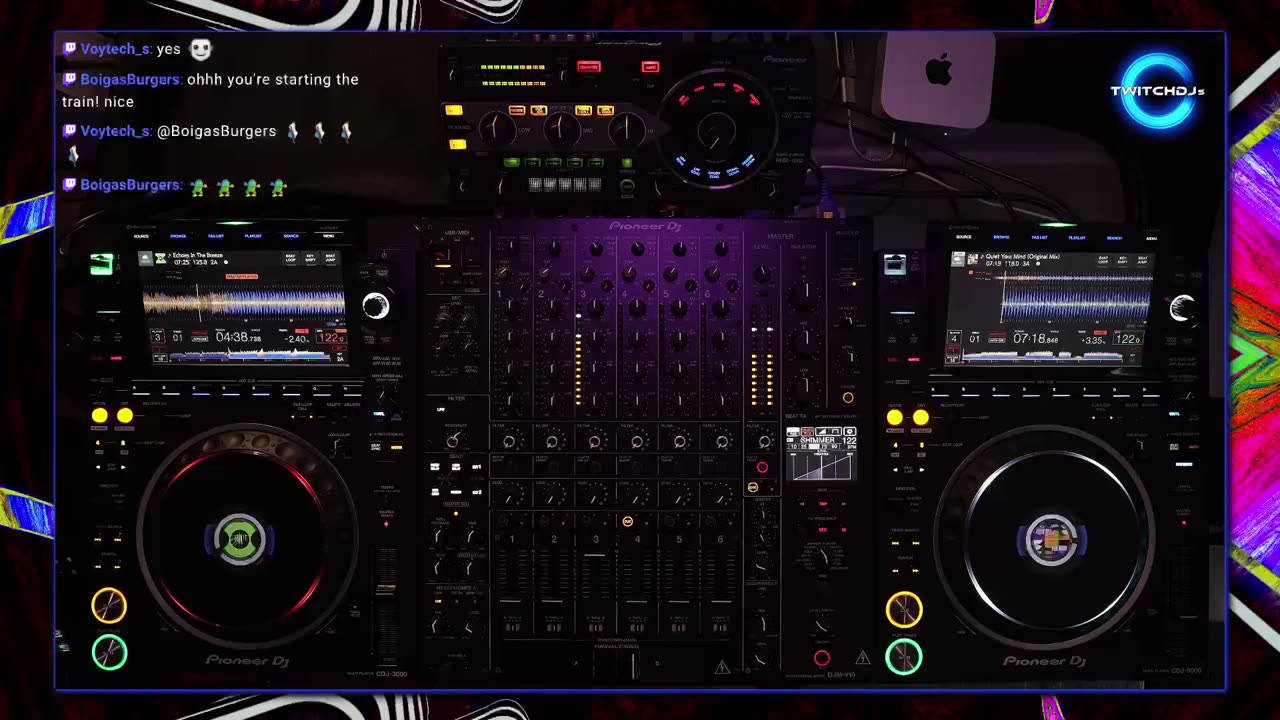Tap BEAT JUMP on Quiet Your Mind screen
1280x720 pixels.
[1143, 260]
